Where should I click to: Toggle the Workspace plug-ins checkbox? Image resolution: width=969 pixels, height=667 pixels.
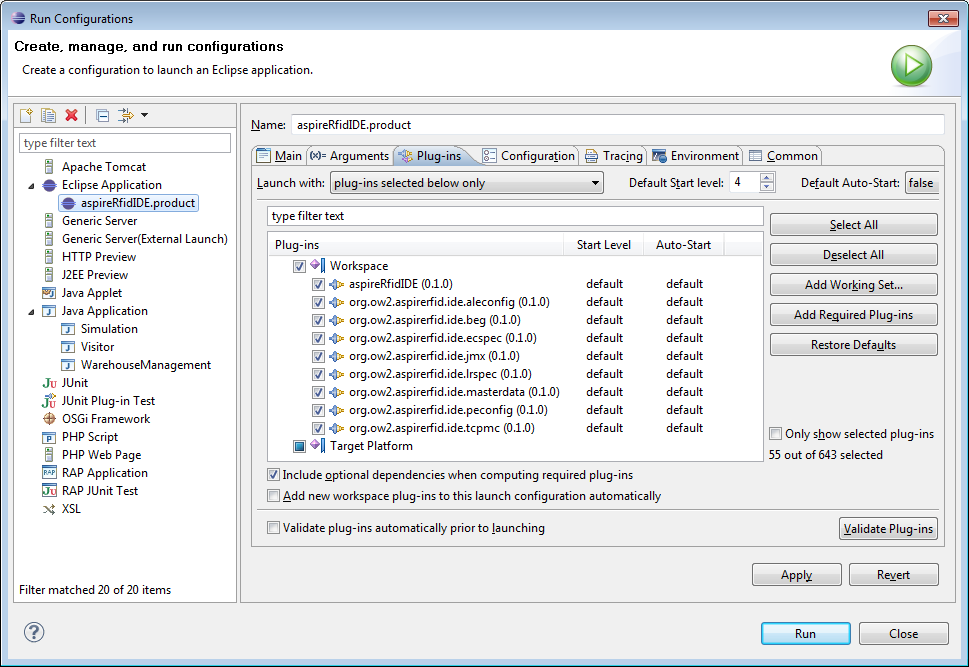pyautogui.click(x=299, y=266)
